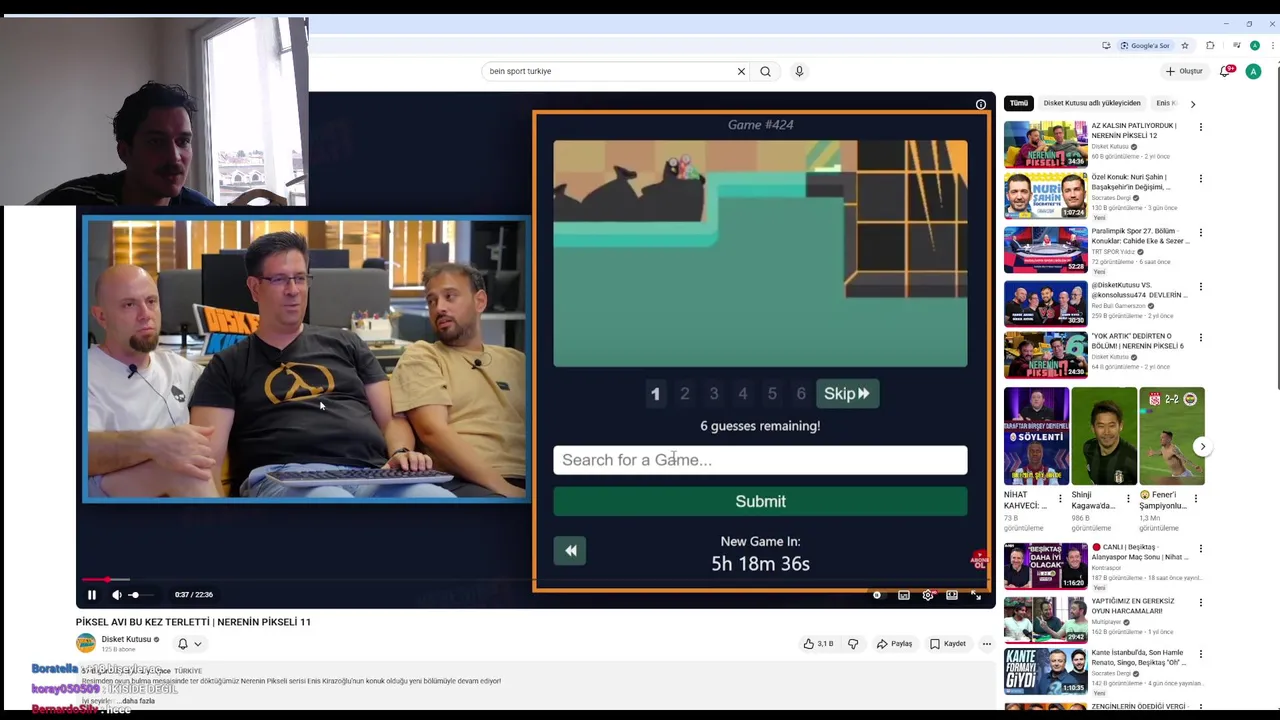The width and height of the screenshot is (1280, 720).
Task: Click the install app icon in address bar
Action: click(x=1106, y=45)
